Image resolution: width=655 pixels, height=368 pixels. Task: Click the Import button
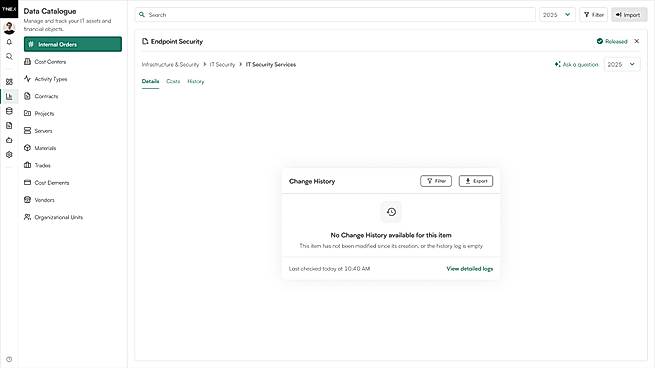click(629, 15)
